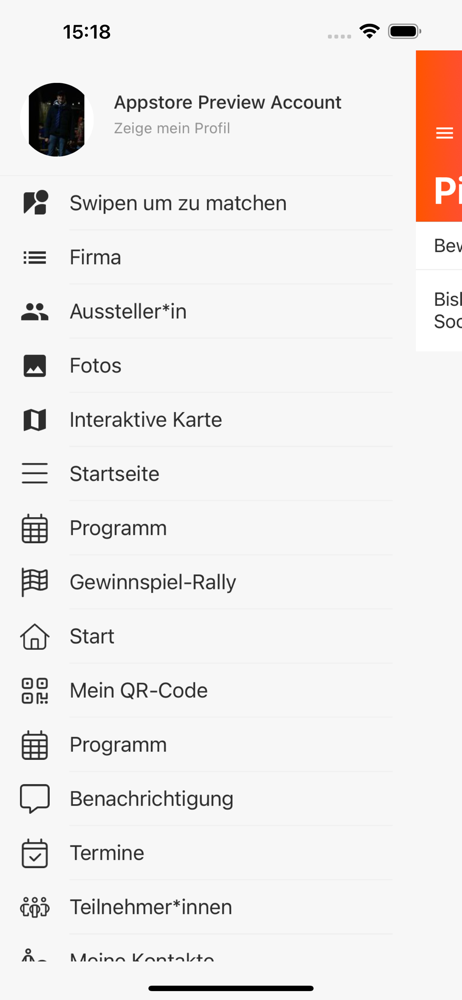The image size is (462, 1000).
Task: Open the Startseite menu entry
Action: point(197,474)
